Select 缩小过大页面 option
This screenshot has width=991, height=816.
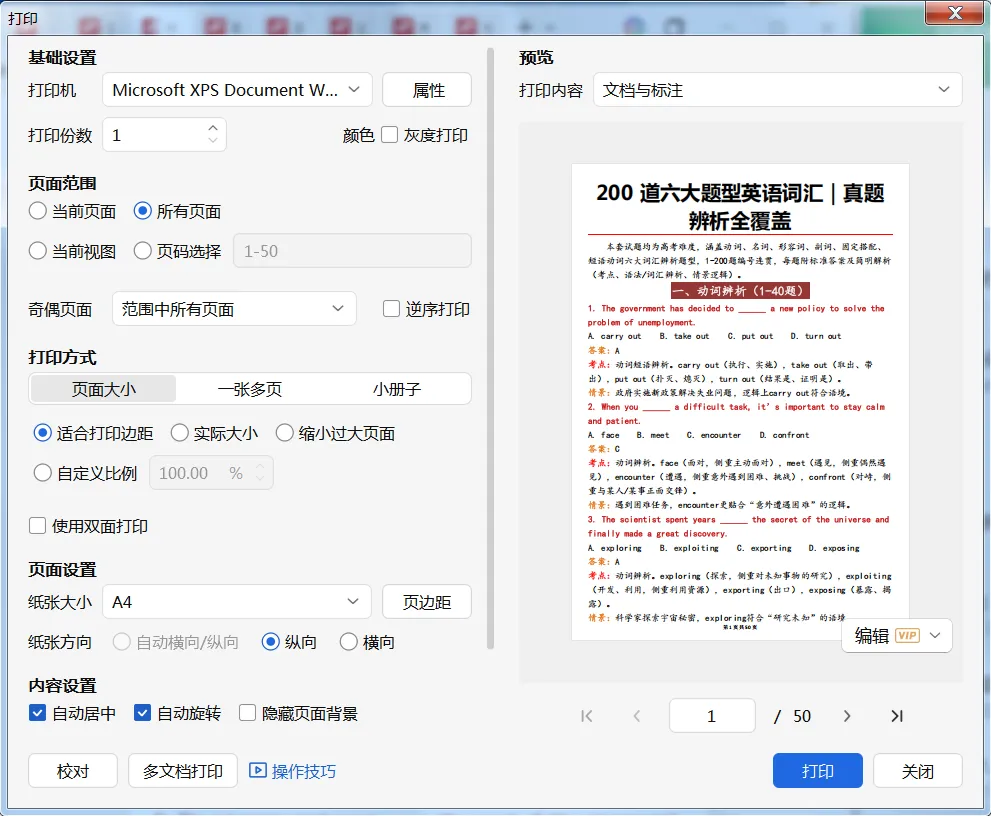click(284, 433)
